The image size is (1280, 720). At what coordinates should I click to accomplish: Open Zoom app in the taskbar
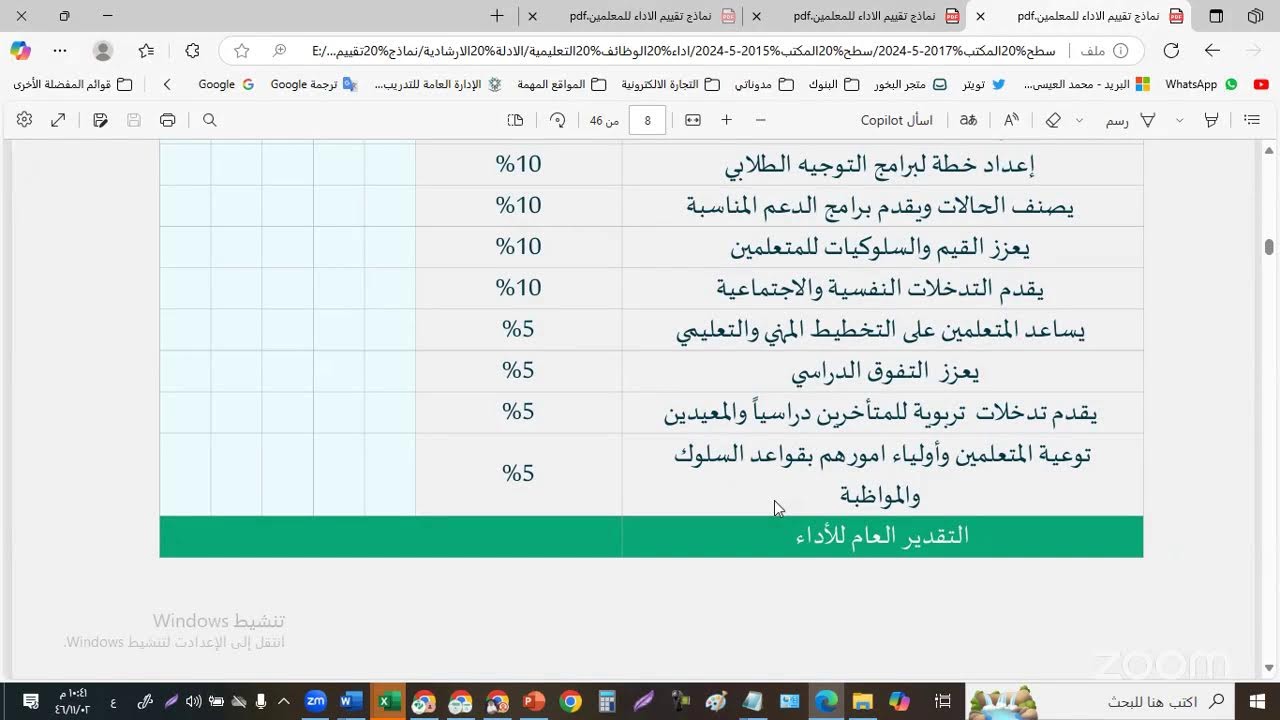(315, 702)
